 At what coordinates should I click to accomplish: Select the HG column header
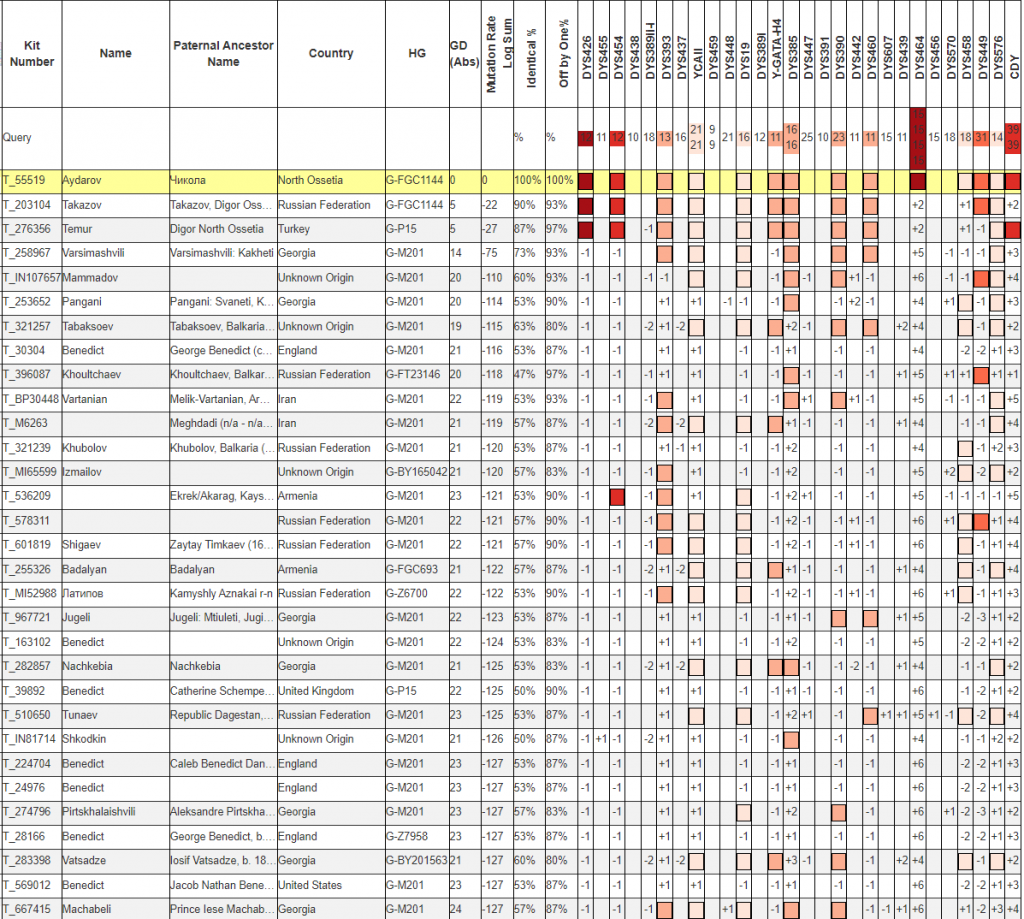coord(416,54)
